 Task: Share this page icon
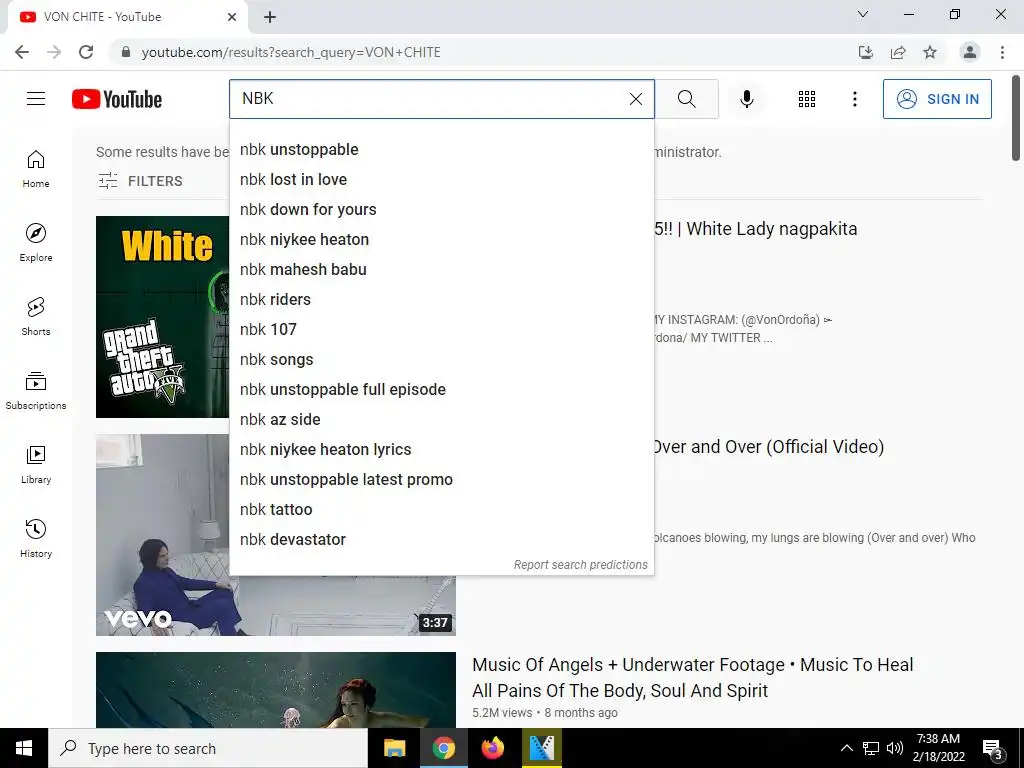[x=898, y=52]
